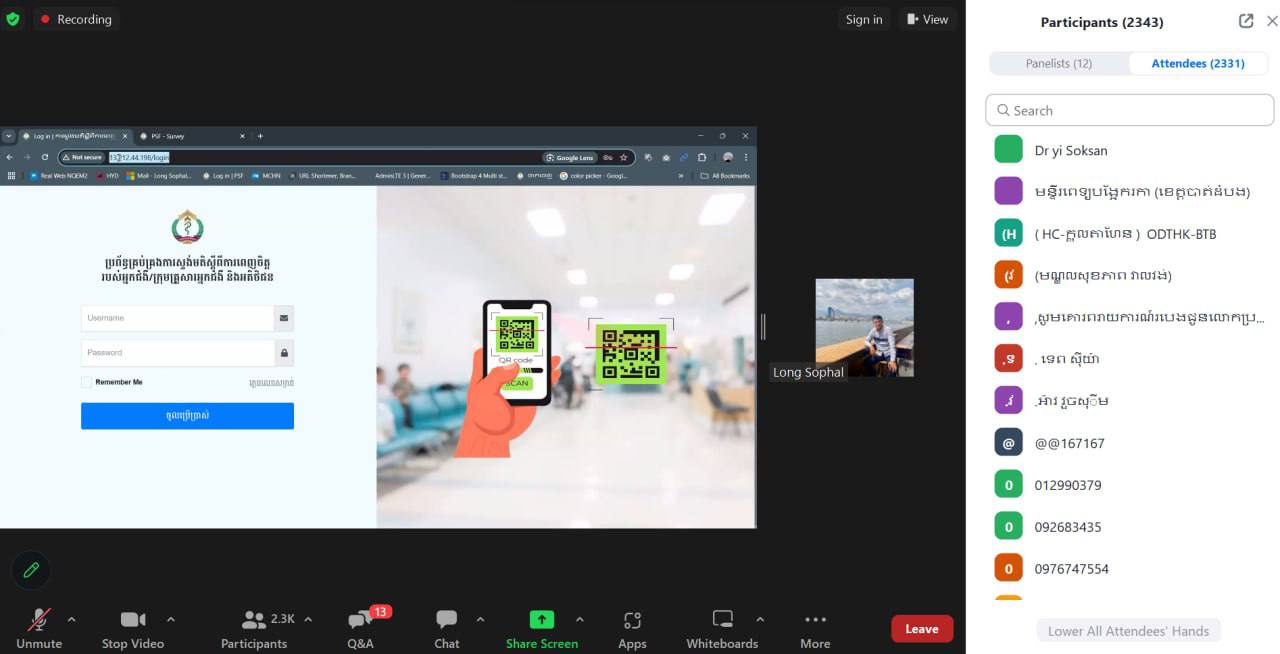Click the Username input field

pyautogui.click(x=178, y=318)
